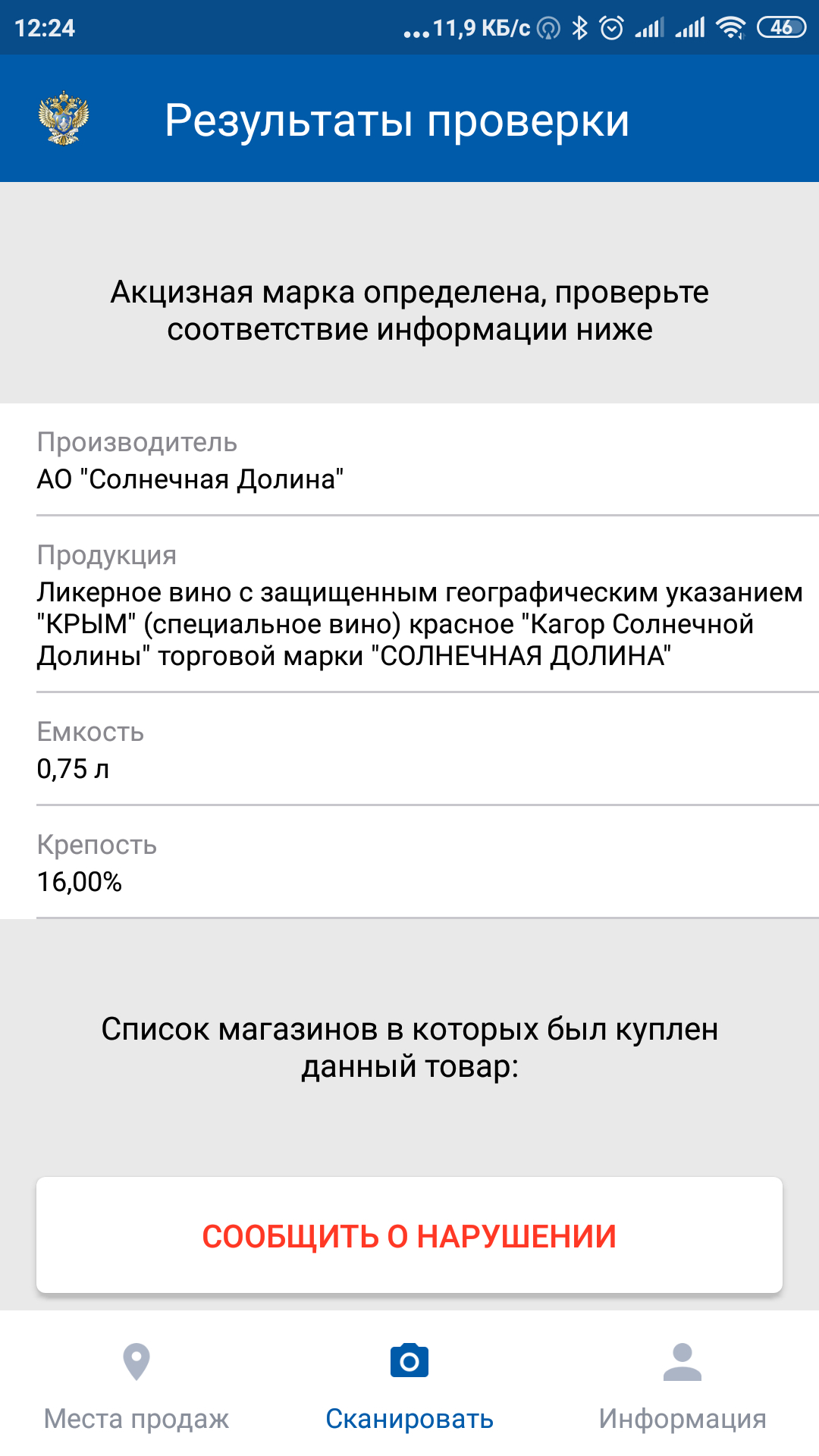Image resolution: width=819 pixels, height=1456 pixels.
Task: Tap the 12:24 clock in status bar
Action: click(45, 28)
